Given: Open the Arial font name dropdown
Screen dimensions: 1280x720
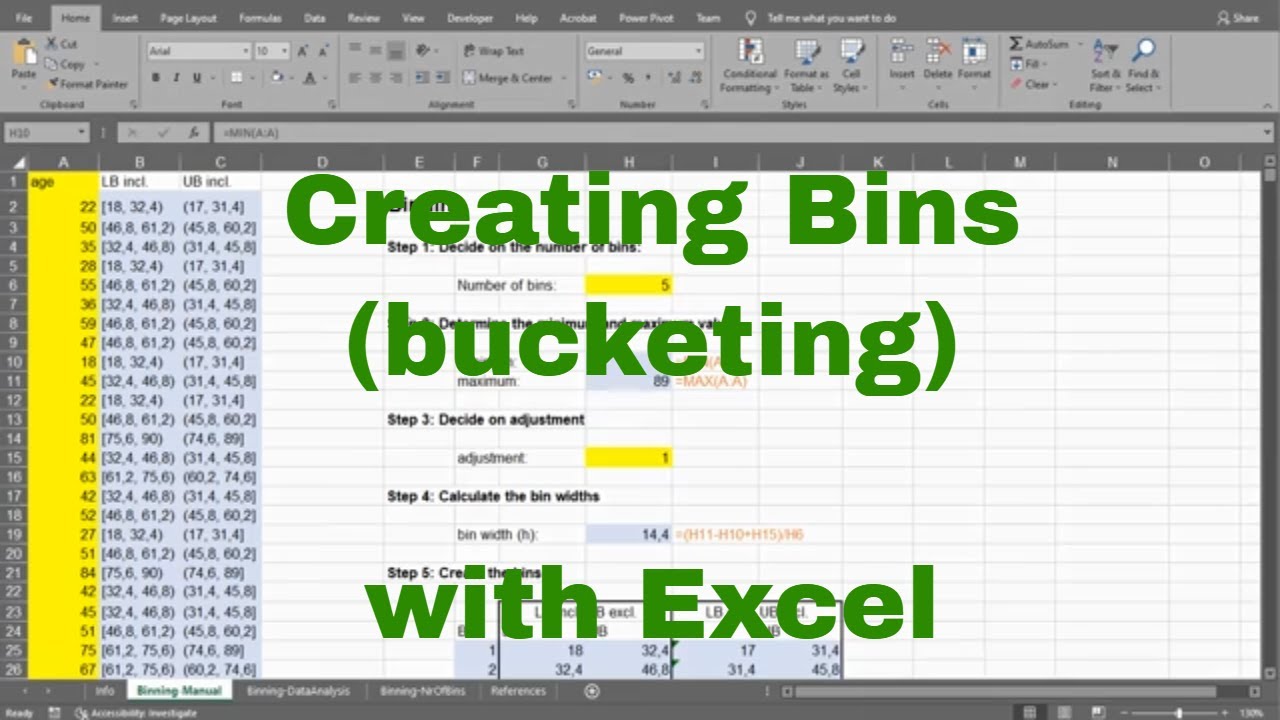Looking at the screenshot, I should [x=244, y=51].
